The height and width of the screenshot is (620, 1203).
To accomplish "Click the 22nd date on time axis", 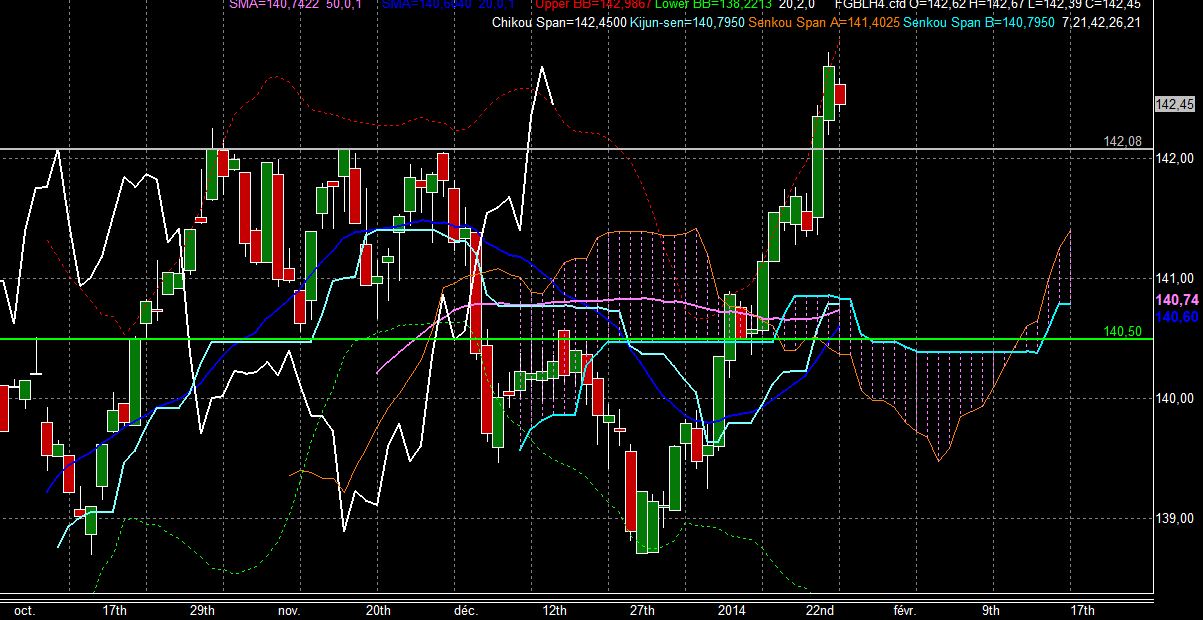I will [x=821, y=610].
